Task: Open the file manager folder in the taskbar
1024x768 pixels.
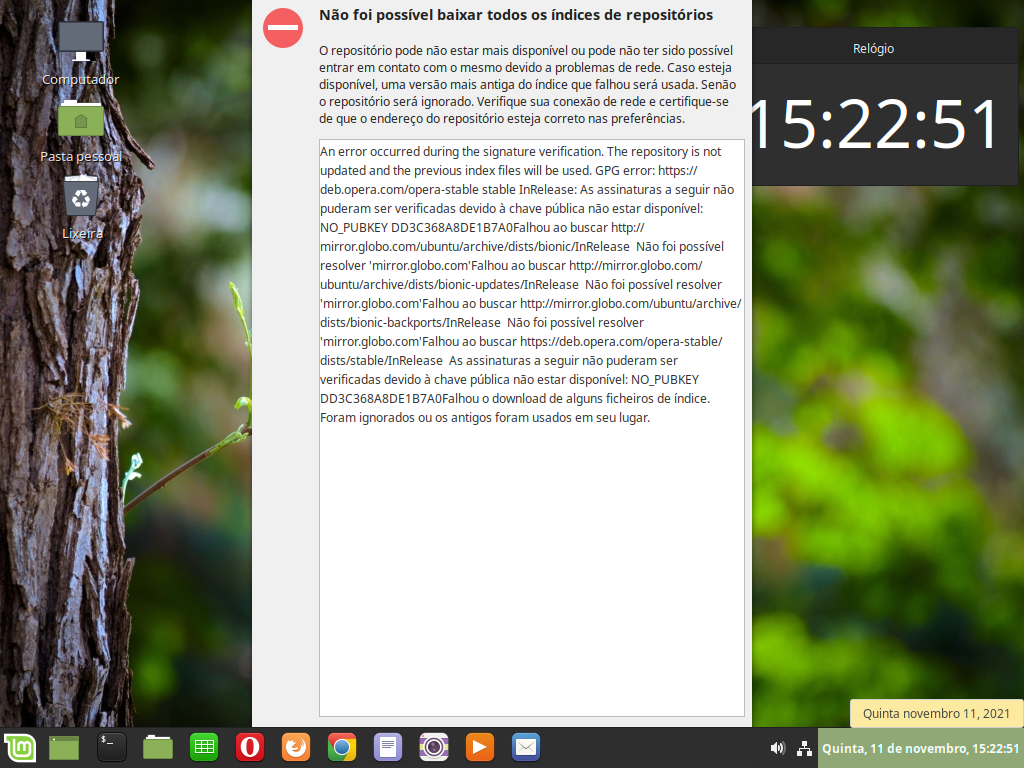Action: [158, 747]
